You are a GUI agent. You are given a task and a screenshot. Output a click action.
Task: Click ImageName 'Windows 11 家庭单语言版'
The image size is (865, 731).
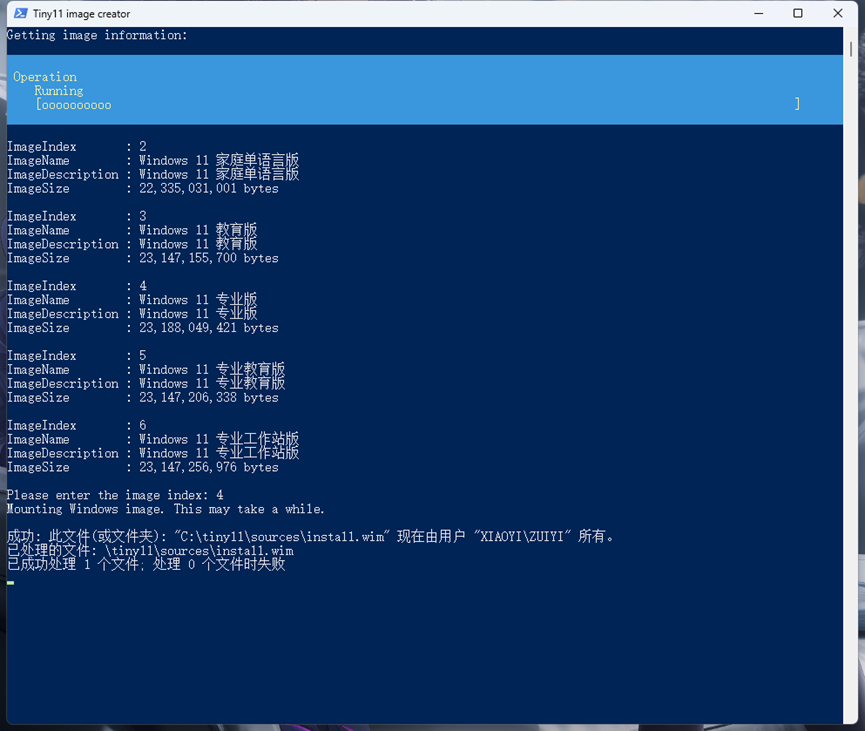pyautogui.click(x=219, y=161)
